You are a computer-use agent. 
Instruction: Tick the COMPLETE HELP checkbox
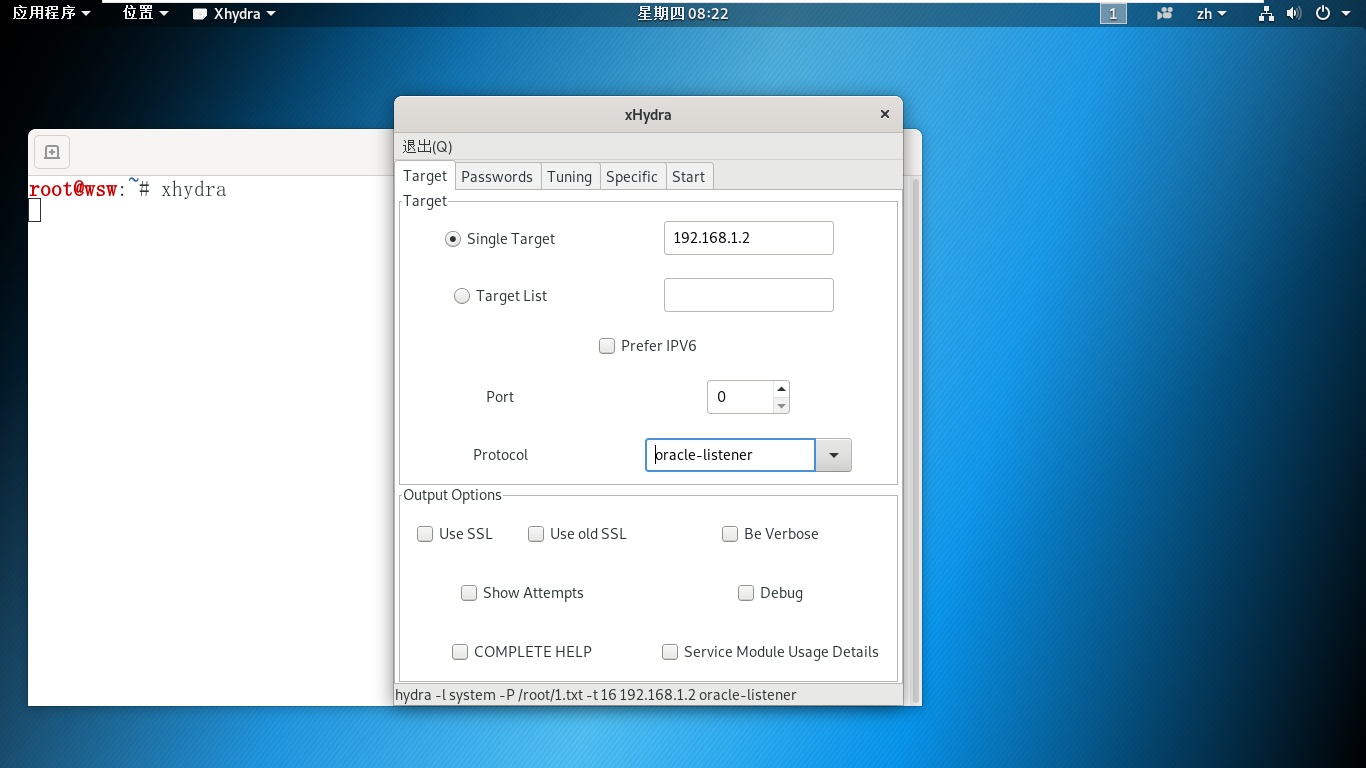[x=460, y=652]
